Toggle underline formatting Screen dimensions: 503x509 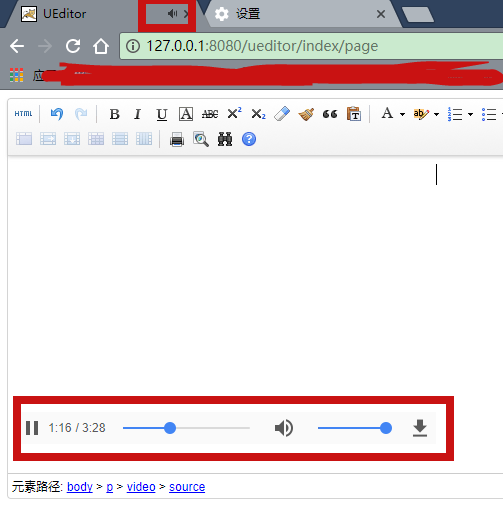point(162,114)
